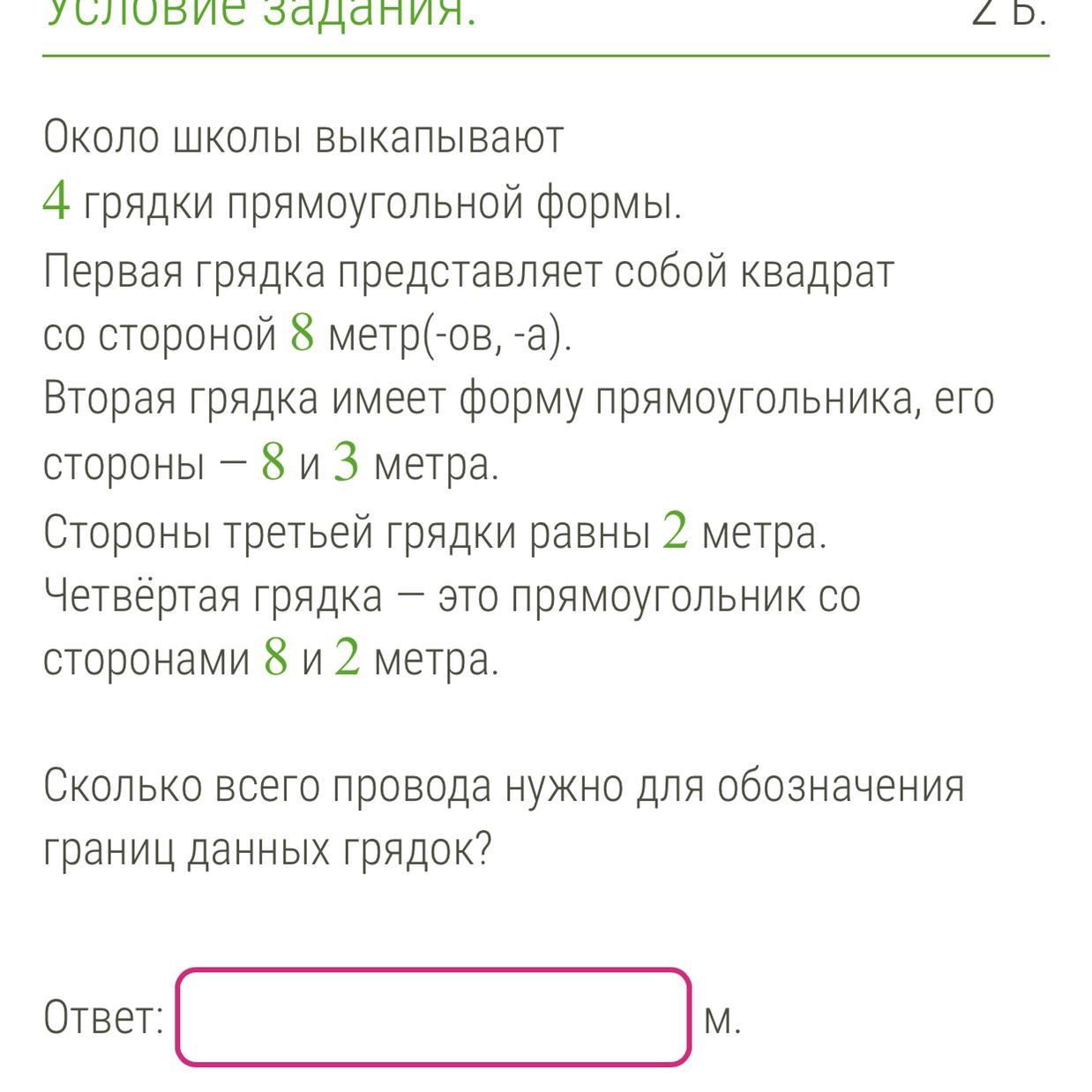Click the text 'границ данных грядок?'
Image resolution: width=1092 pixels, height=1092 pixels.
coord(267,850)
